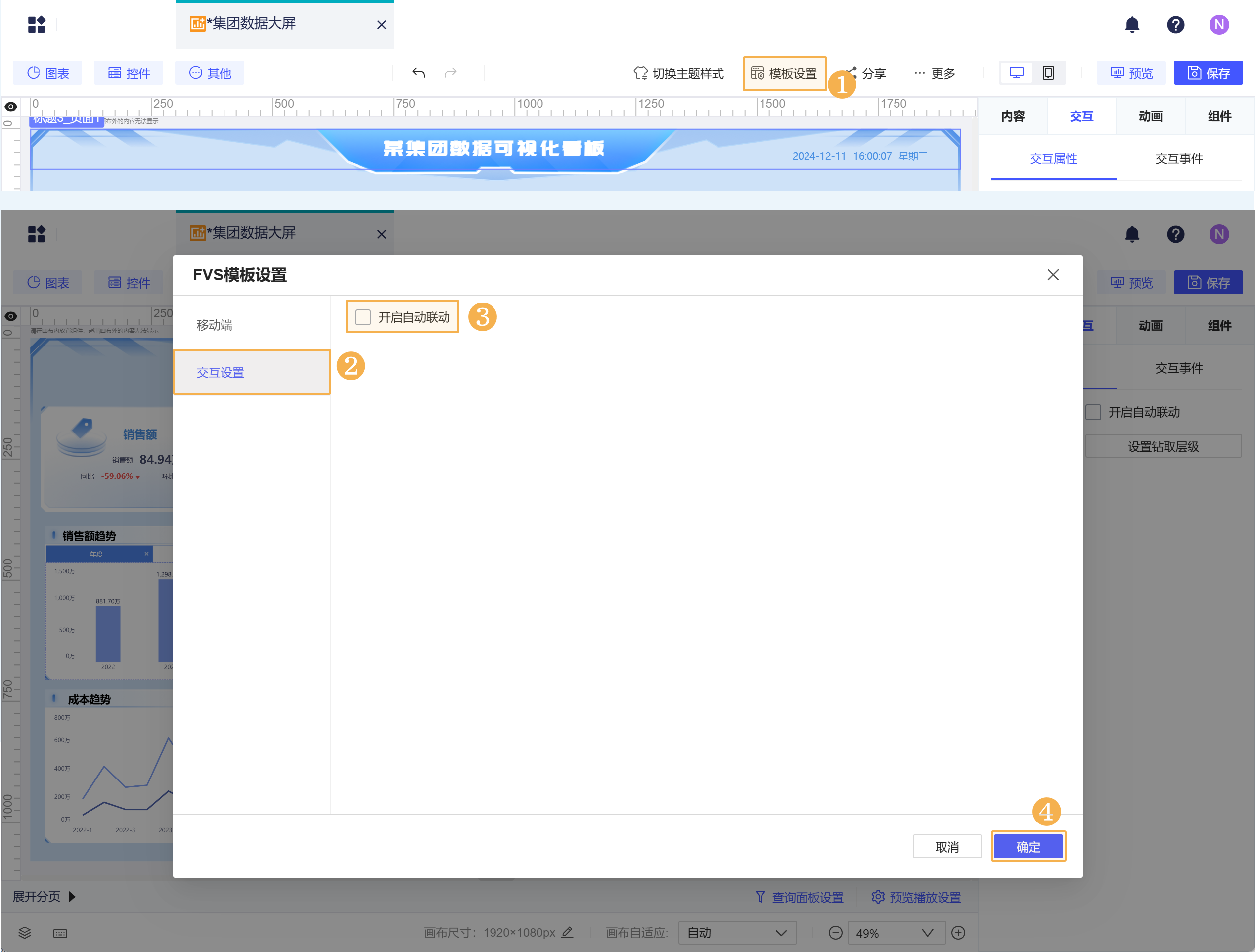Click the help question icon in undimmed header
Image resolution: width=1255 pixels, height=952 pixels.
pos(1175,24)
